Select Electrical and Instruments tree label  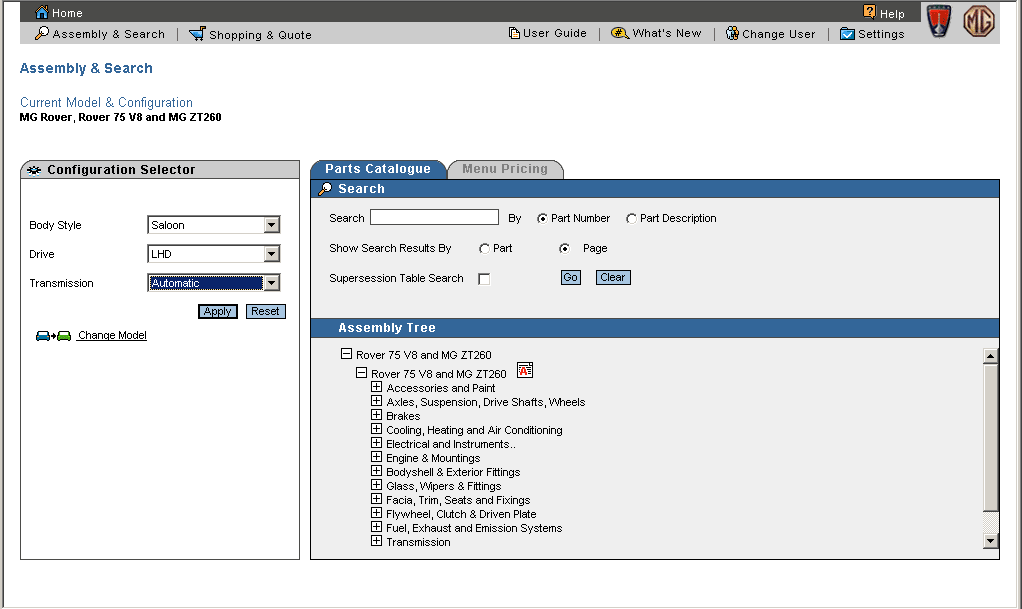(x=450, y=444)
